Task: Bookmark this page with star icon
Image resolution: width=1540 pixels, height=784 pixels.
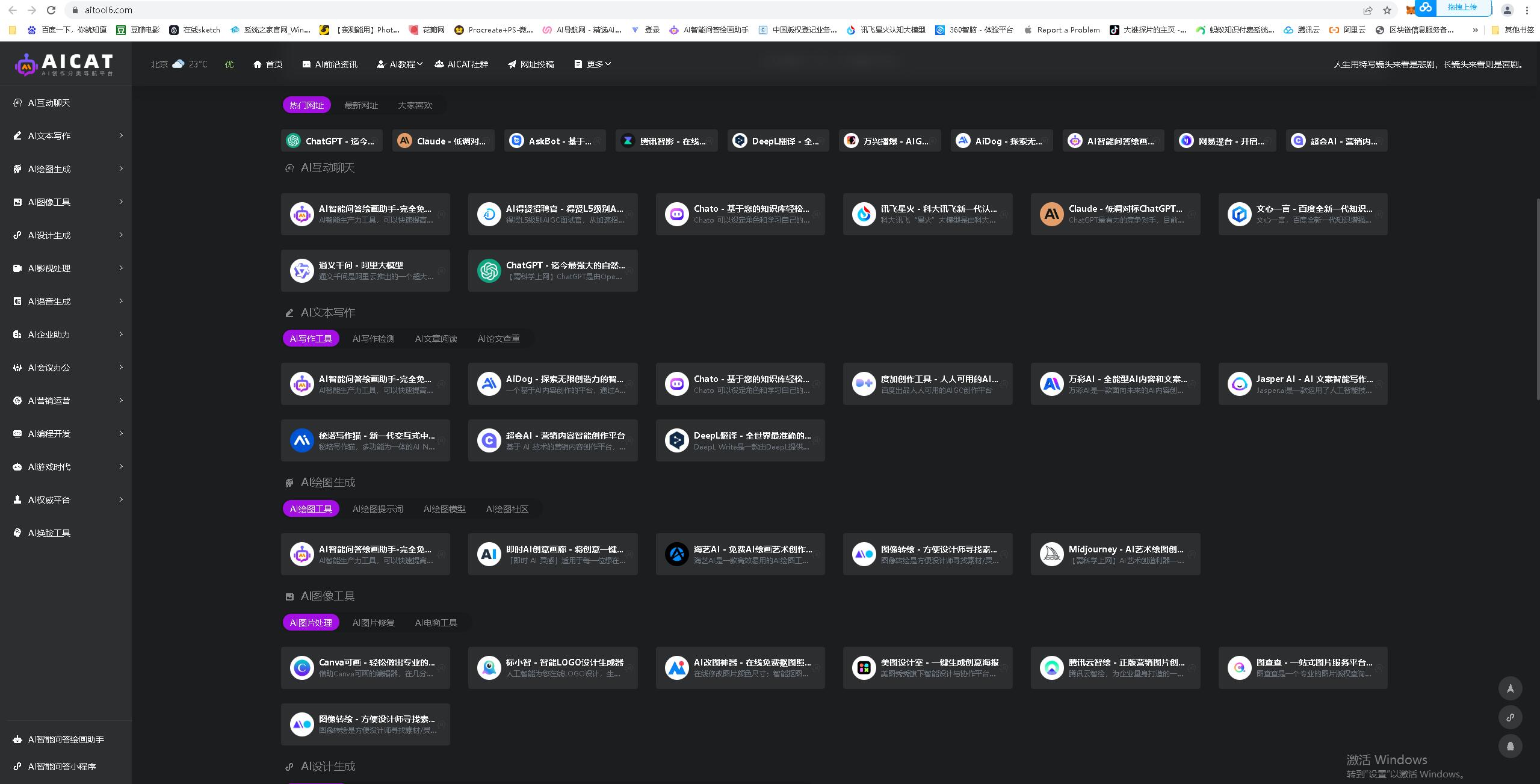Action: click(1387, 10)
